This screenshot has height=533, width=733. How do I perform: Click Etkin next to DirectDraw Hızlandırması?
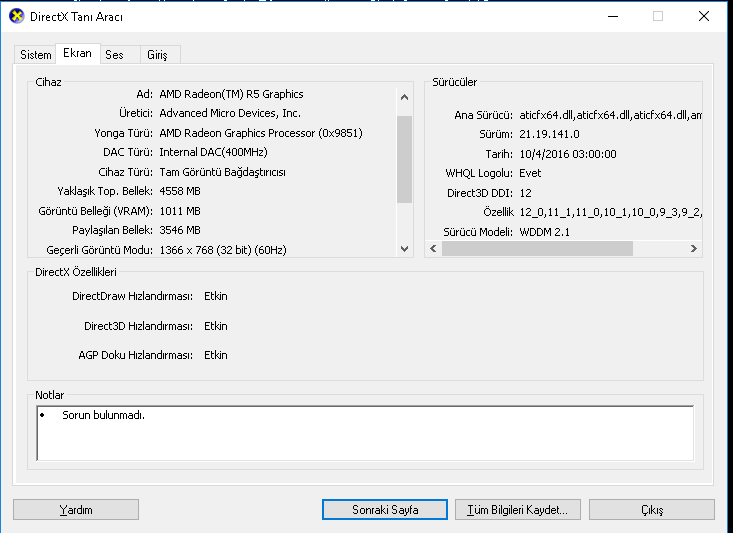(216, 296)
